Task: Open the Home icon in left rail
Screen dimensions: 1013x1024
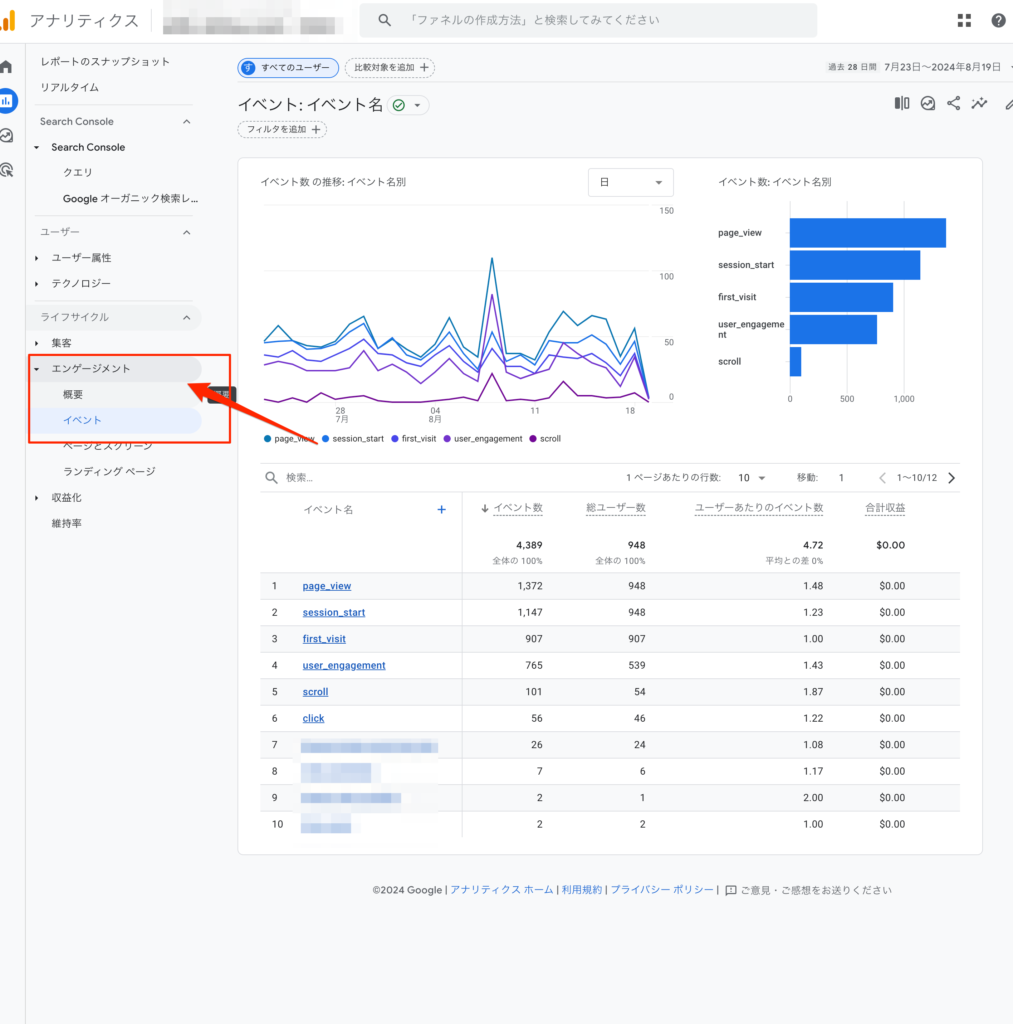Action: click(7, 67)
